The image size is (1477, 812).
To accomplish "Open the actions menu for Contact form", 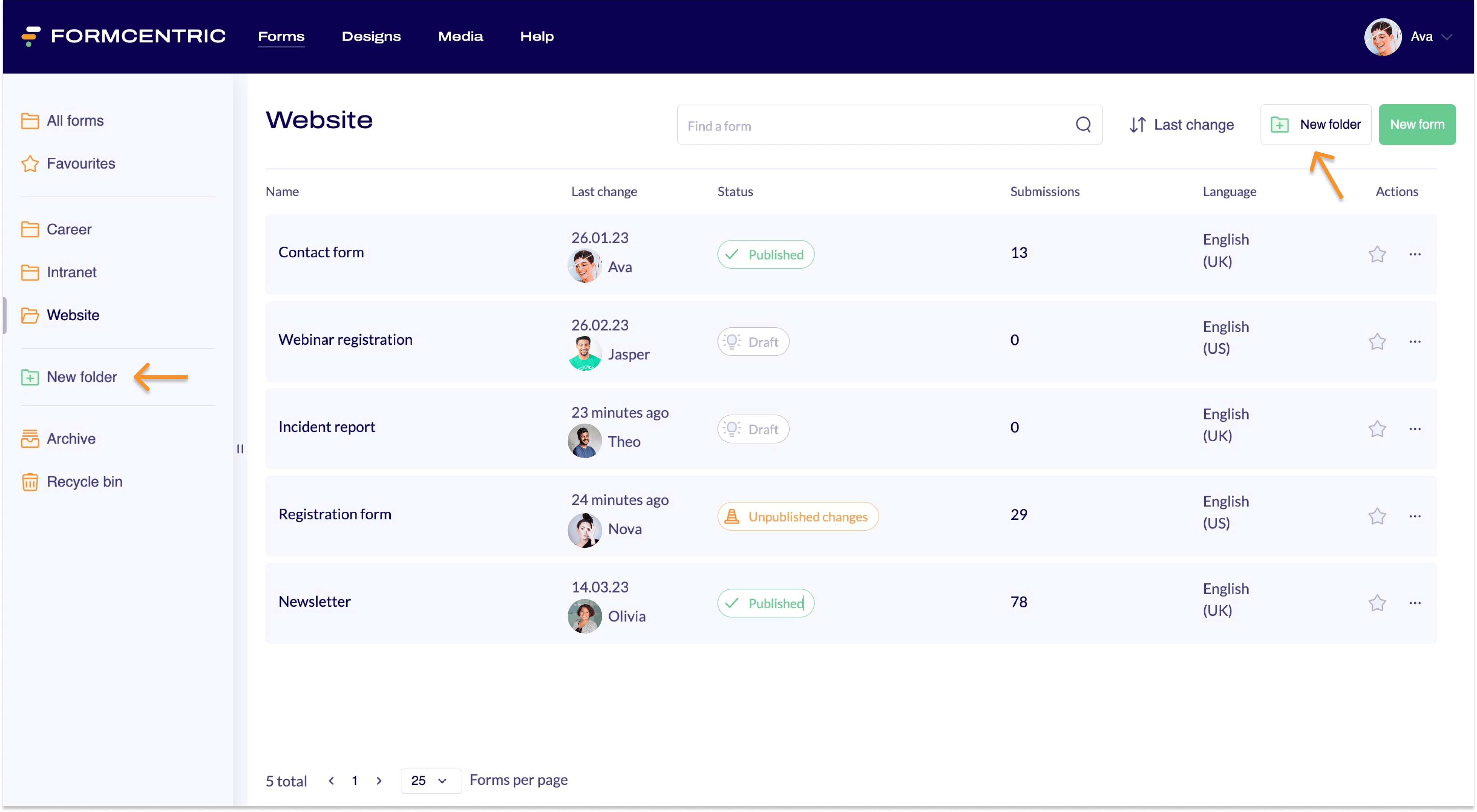I will (x=1415, y=254).
